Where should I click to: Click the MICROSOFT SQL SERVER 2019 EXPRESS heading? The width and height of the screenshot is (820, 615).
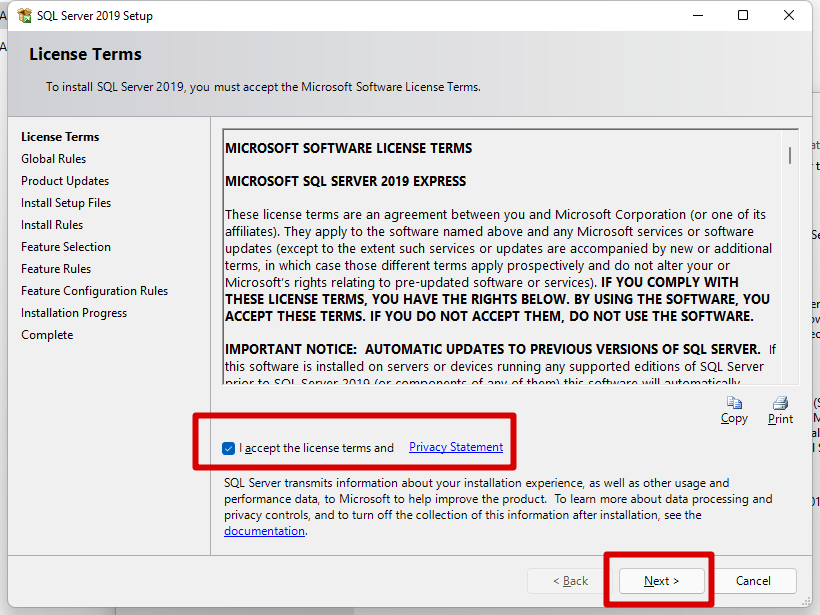[346, 181]
